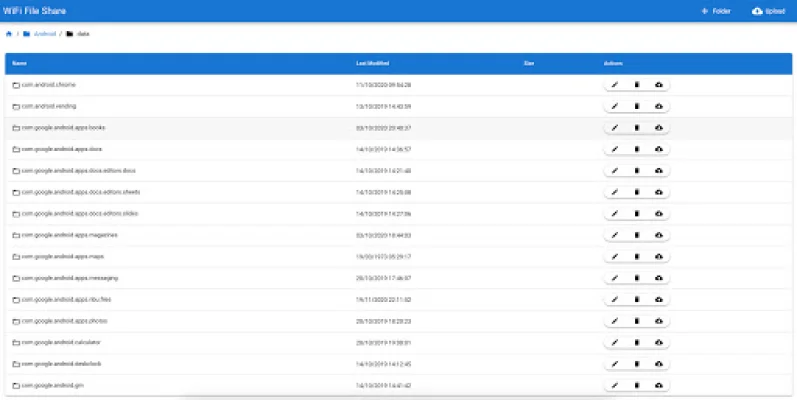Viewport: 797px width, 400px height.
Task: Download com.google.android.apps.docs.editors.sheets folder
Action: pyautogui.click(x=659, y=192)
